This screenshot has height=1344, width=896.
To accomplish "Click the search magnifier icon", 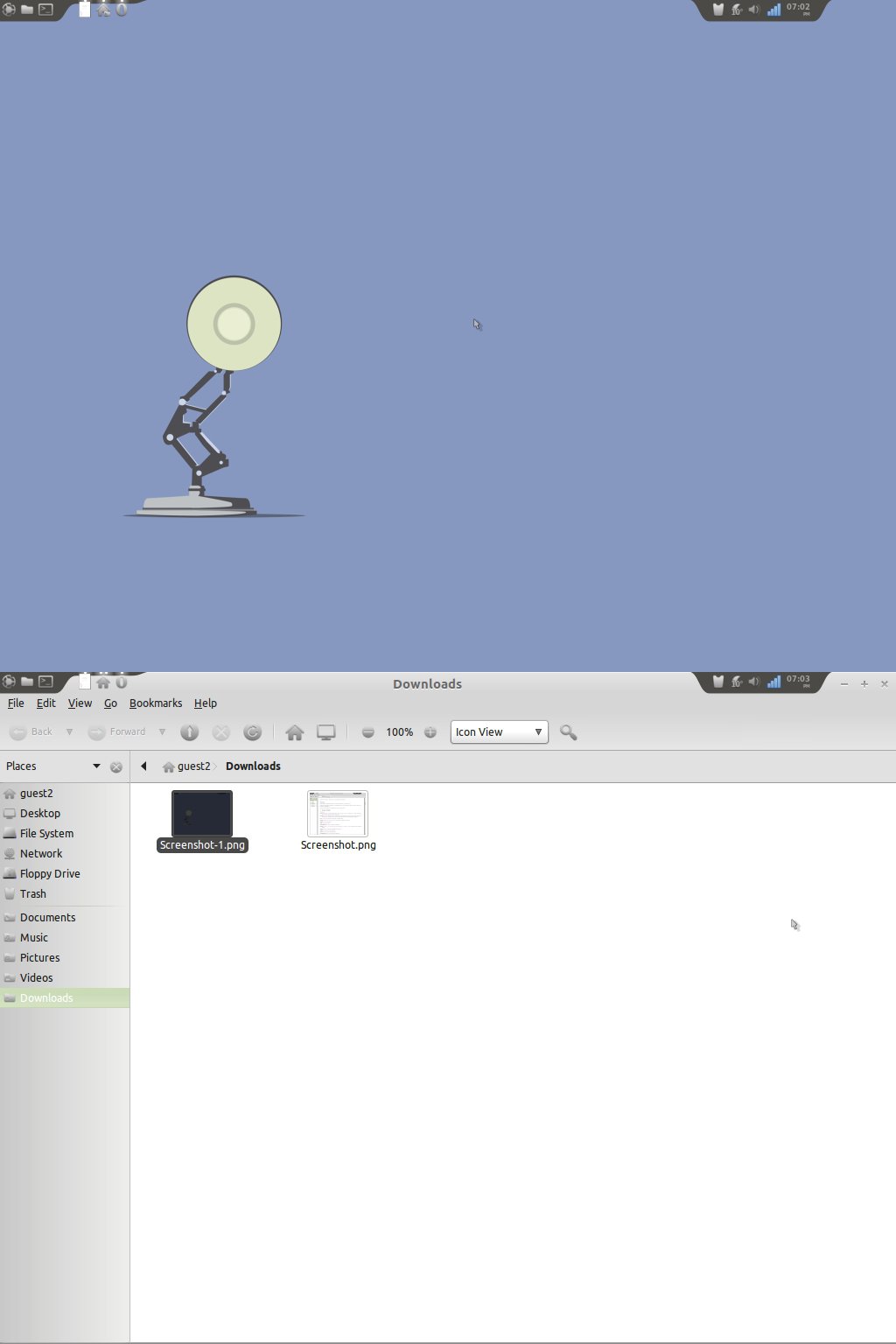I will (568, 732).
